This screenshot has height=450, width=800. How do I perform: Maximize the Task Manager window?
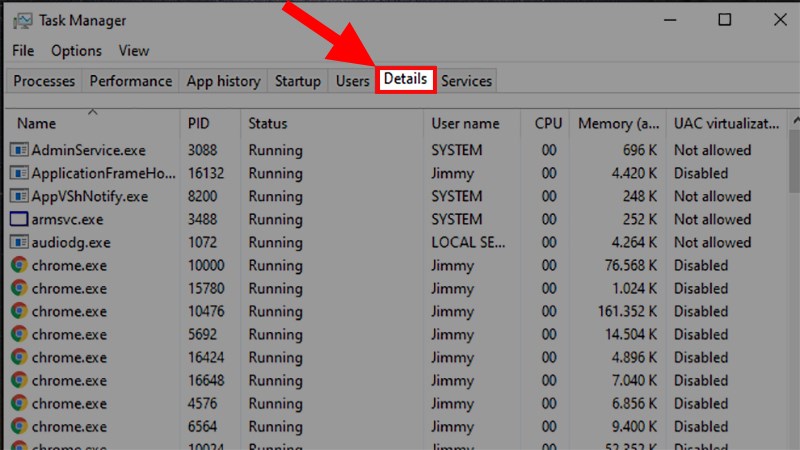tap(724, 20)
